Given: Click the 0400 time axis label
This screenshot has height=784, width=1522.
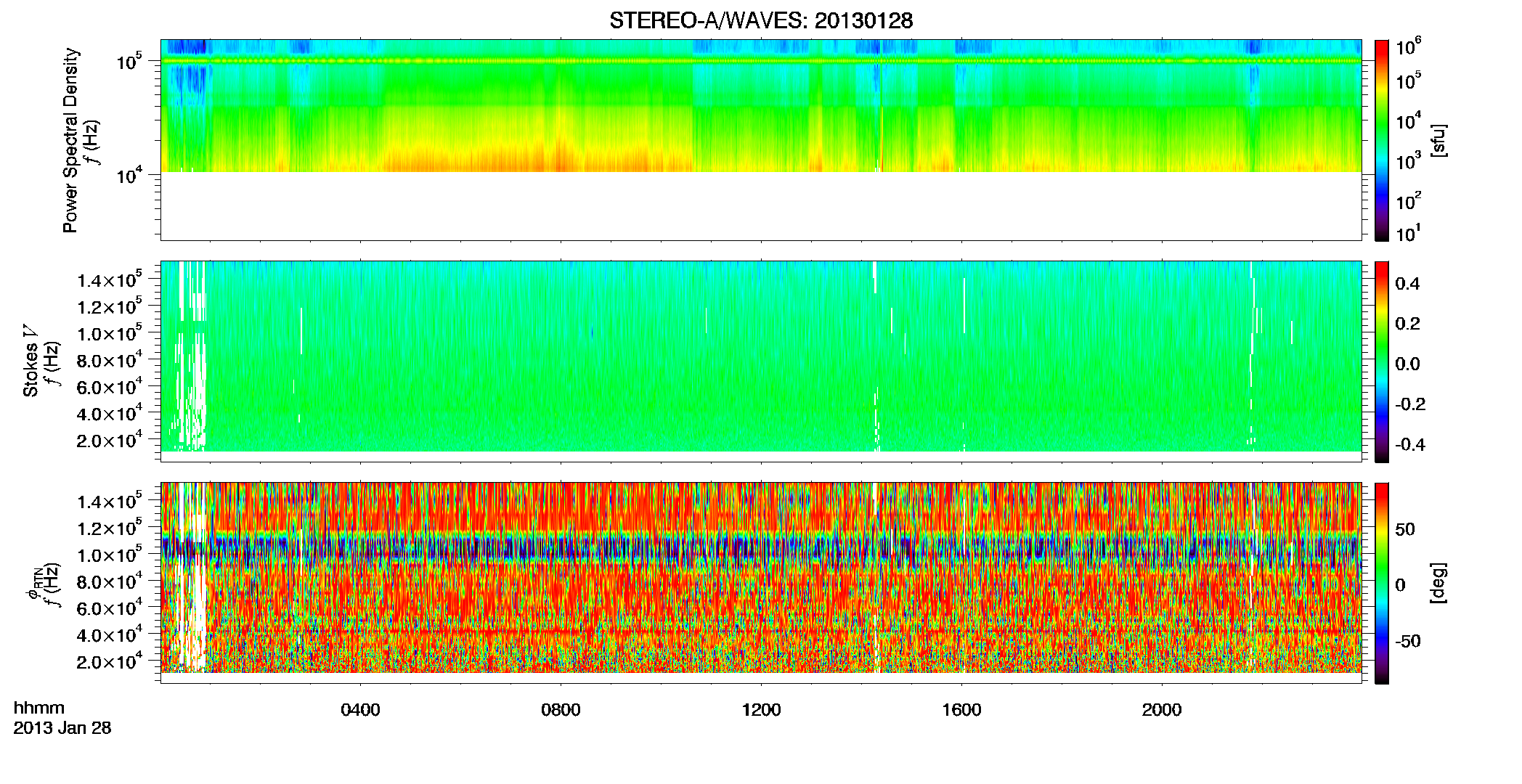Looking at the screenshot, I should pyautogui.click(x=361, y=710).
